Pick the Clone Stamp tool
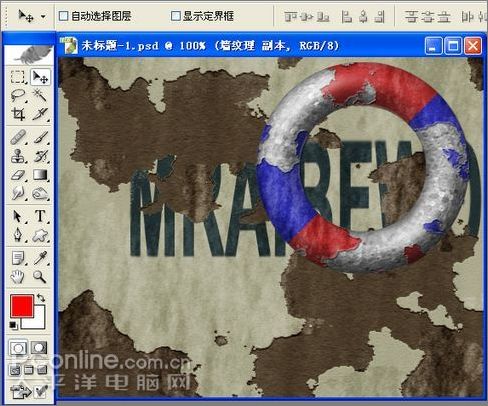488x406 pixels. click(18, 156)
